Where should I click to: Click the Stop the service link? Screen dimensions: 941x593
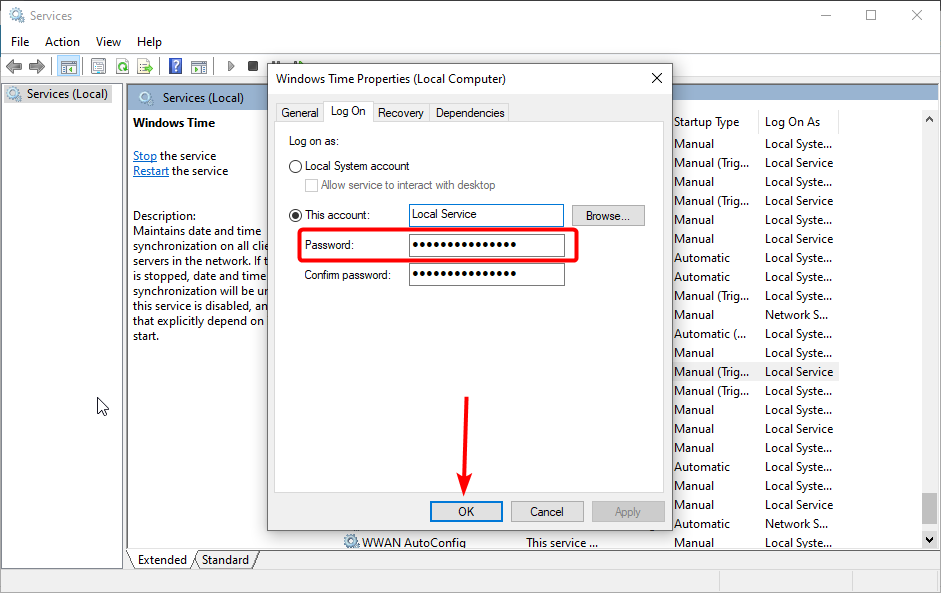145,156
